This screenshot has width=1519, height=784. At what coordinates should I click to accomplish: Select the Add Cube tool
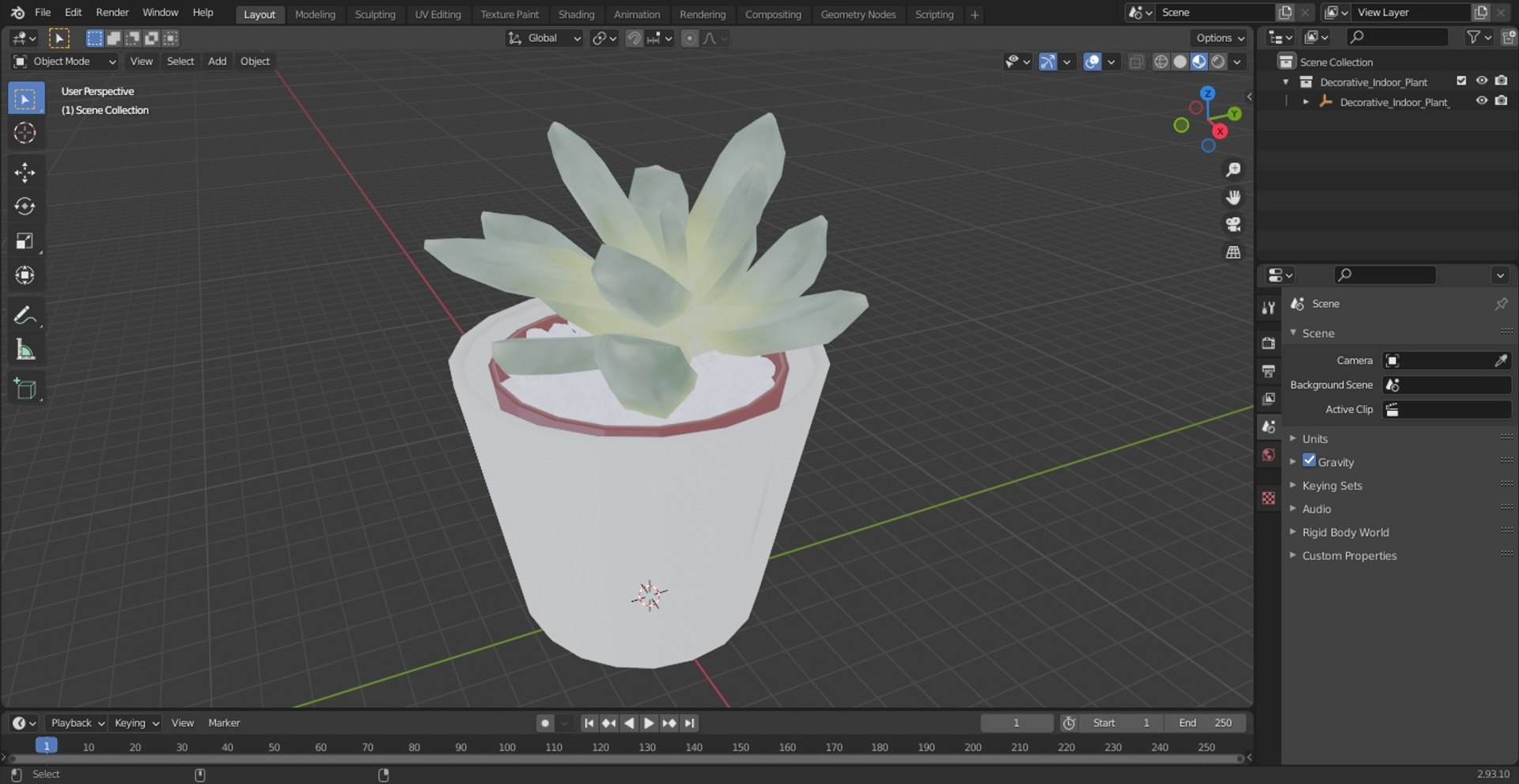click(25, 388)
